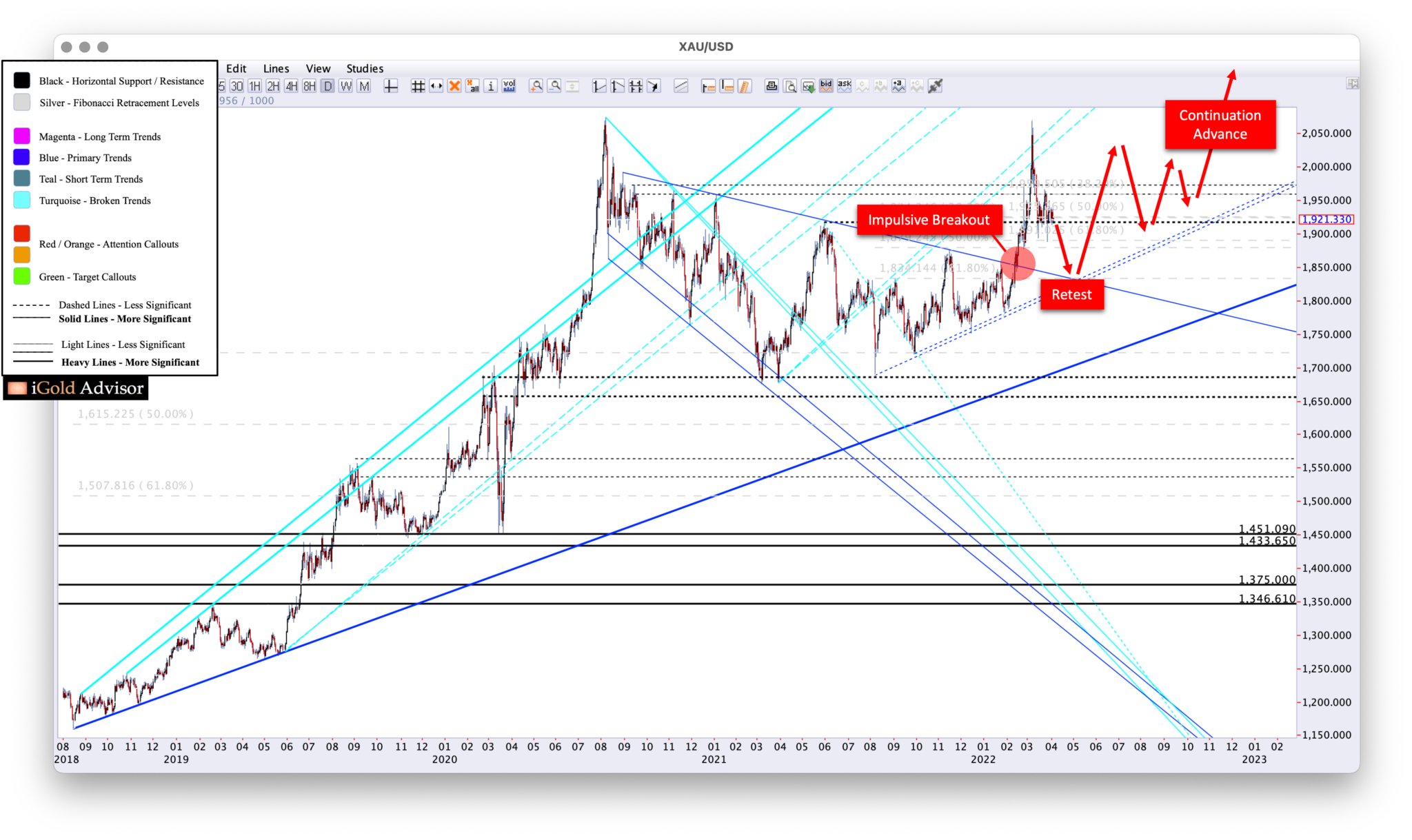Viewport: 1412px width, 840px height.
Task: Click the 1,451.090 support level label
Action: tap(1267, 529)
